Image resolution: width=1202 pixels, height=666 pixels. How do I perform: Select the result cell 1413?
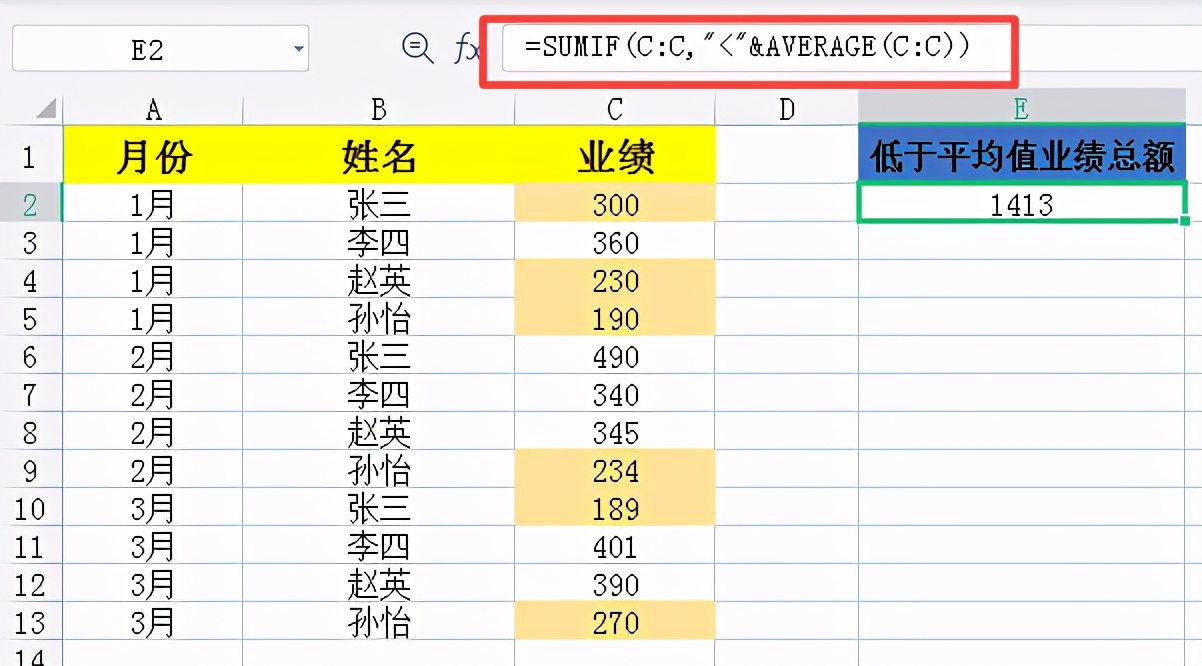point(1022,204)
